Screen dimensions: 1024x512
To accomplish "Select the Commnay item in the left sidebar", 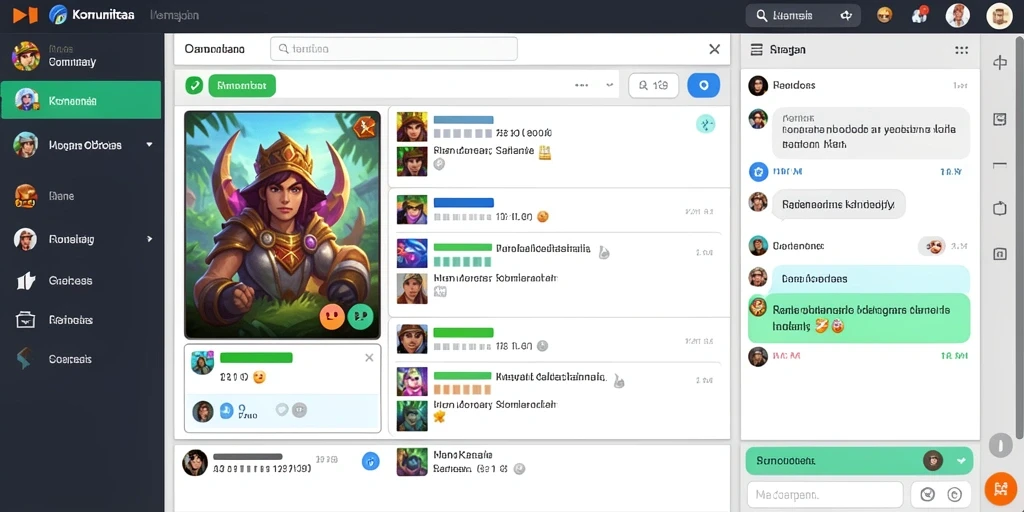I will (81, 57).
